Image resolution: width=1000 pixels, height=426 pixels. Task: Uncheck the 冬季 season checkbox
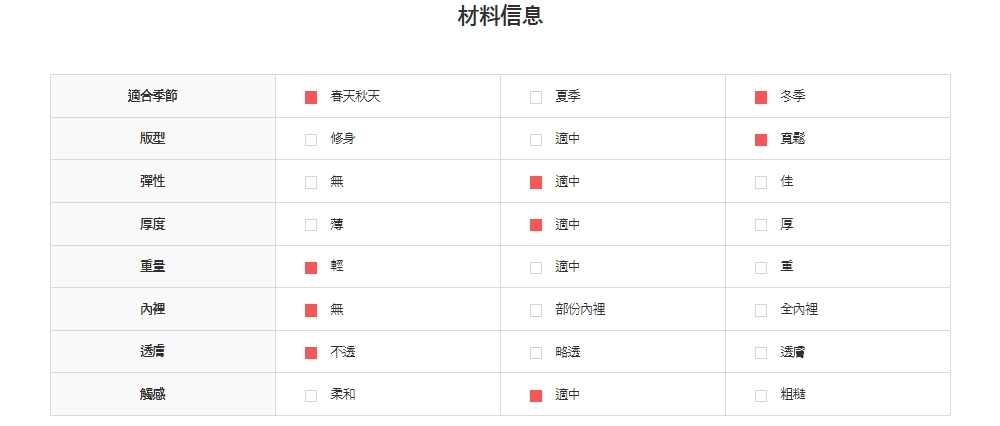tap(761, 97)
